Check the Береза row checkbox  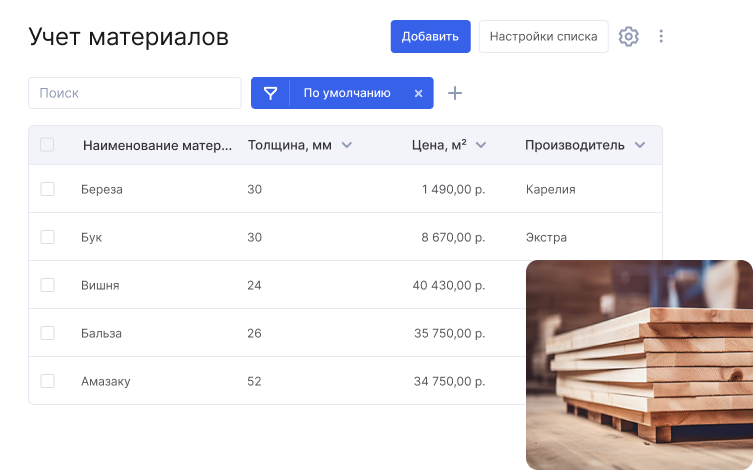pyautogui.click(x=47, y=189)
